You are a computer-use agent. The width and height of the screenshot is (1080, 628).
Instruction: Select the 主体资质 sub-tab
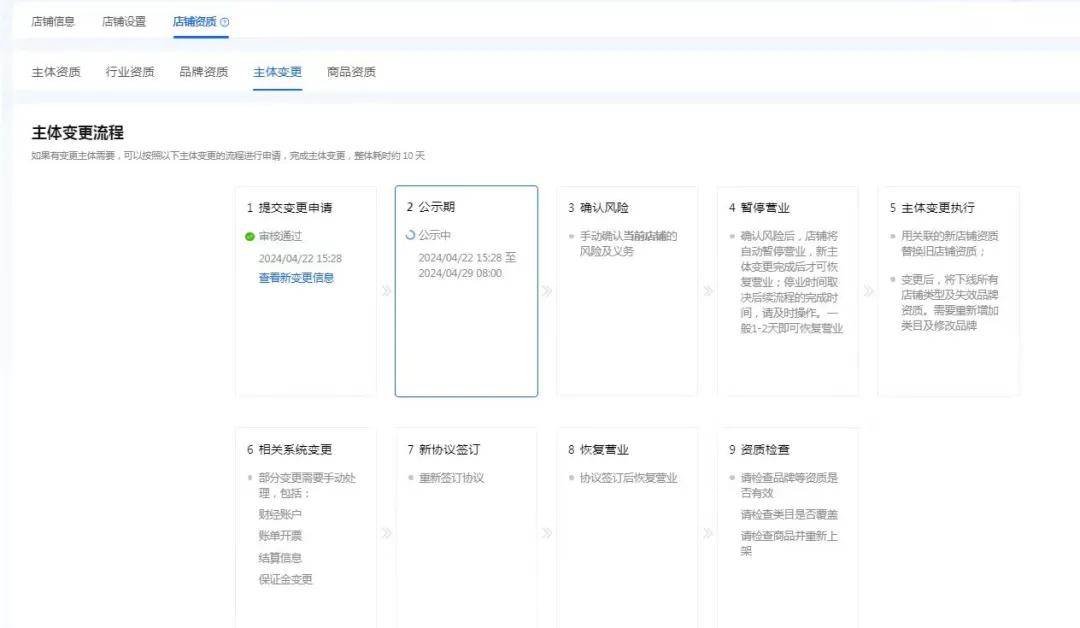(x=56, y=72)
